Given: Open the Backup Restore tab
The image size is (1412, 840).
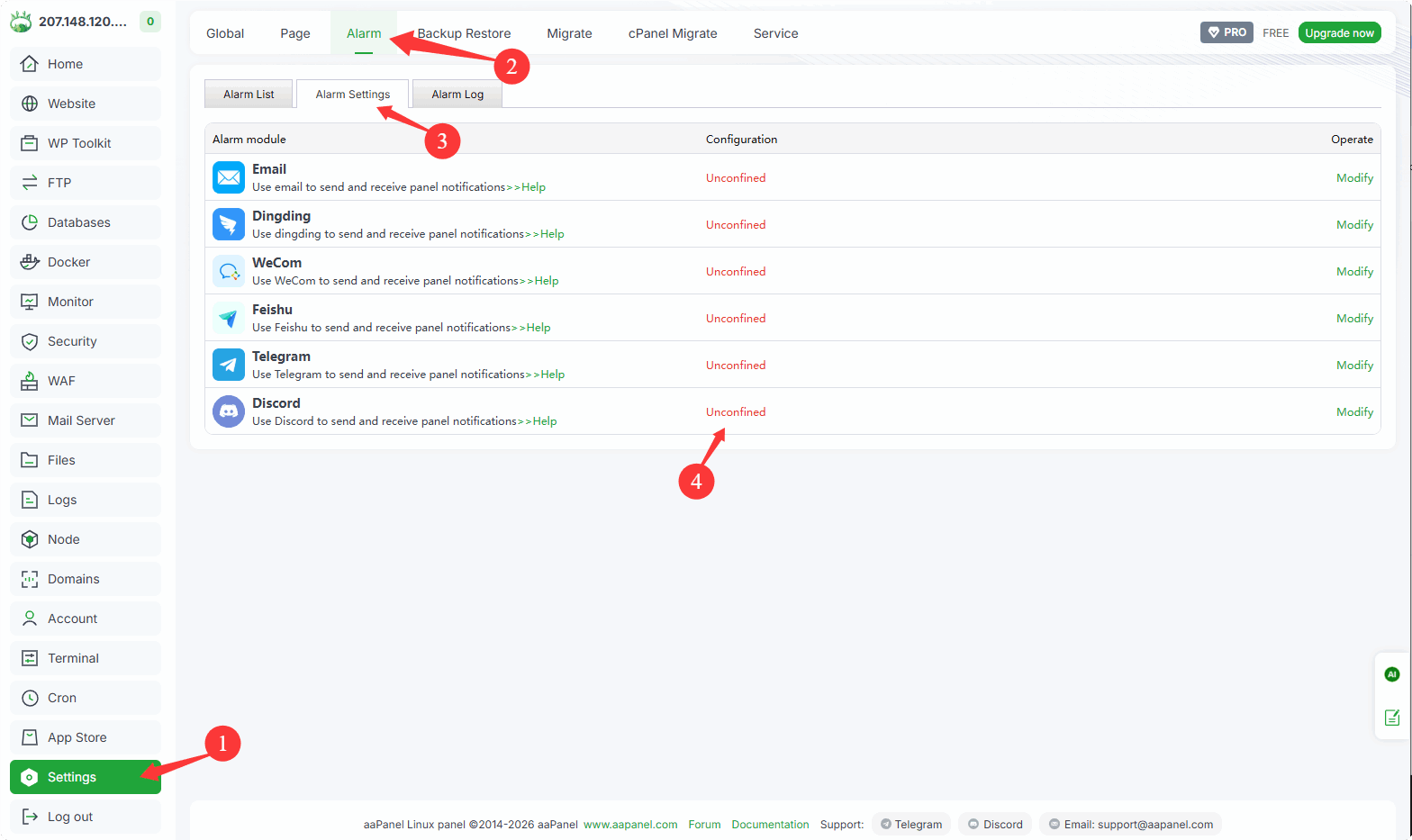Looking at the screenshot, I should [464, 33].
